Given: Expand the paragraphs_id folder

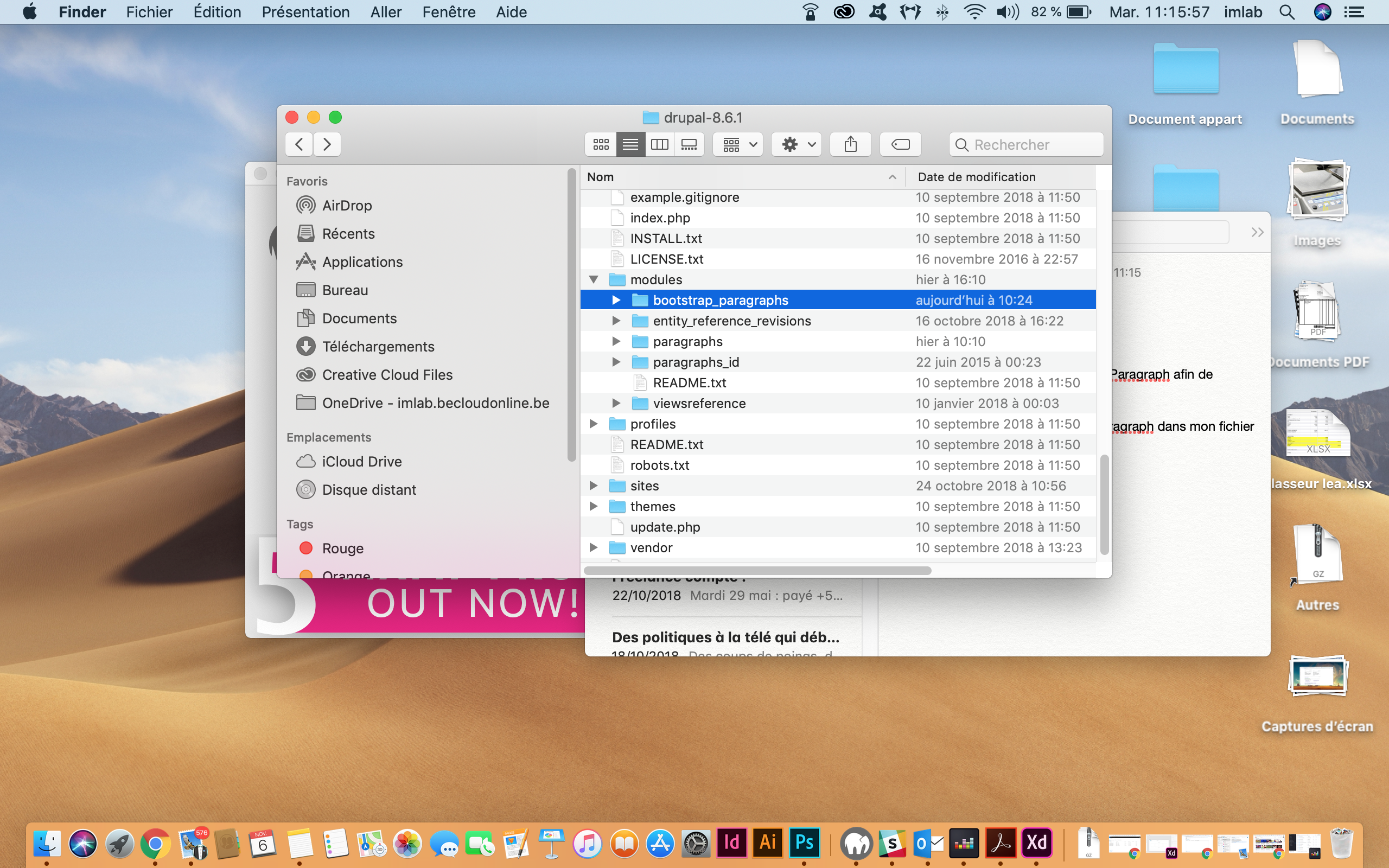Looking at the screenshot, I should pos(616,362).
